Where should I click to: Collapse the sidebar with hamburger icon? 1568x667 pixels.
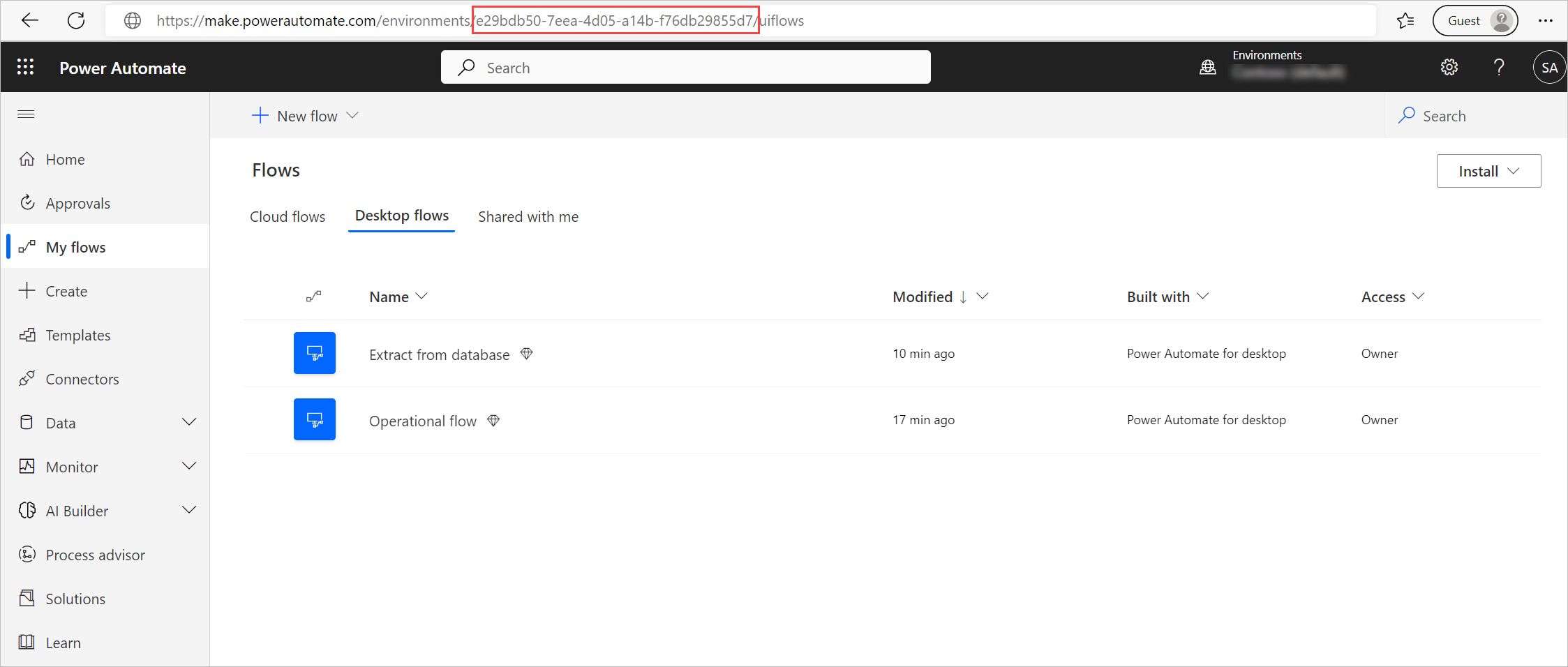(26, 114)
